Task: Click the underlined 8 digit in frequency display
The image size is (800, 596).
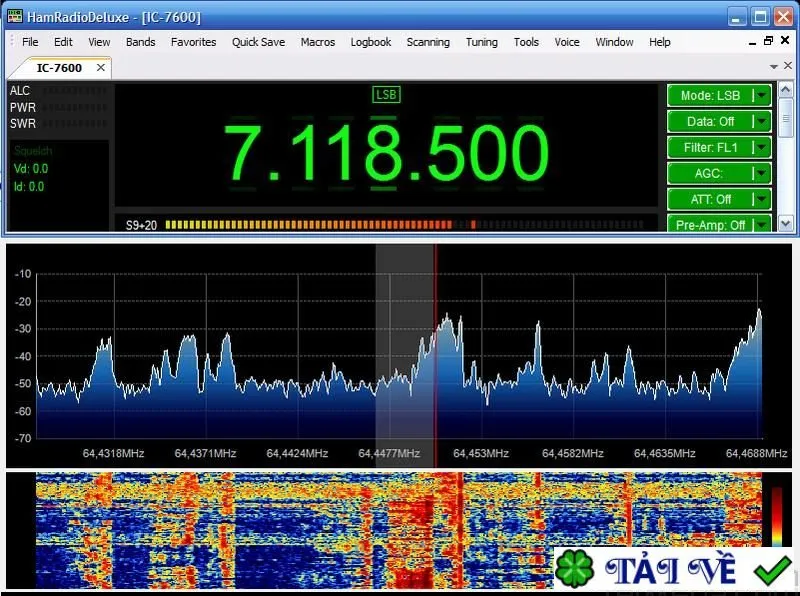Action: [x=384, y=153]
